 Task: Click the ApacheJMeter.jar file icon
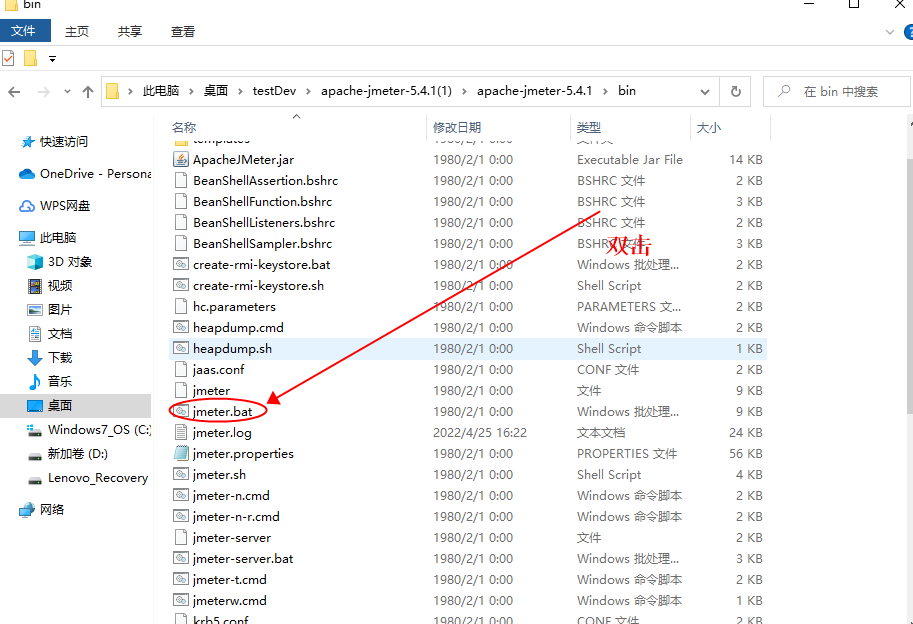coord(181,159)
